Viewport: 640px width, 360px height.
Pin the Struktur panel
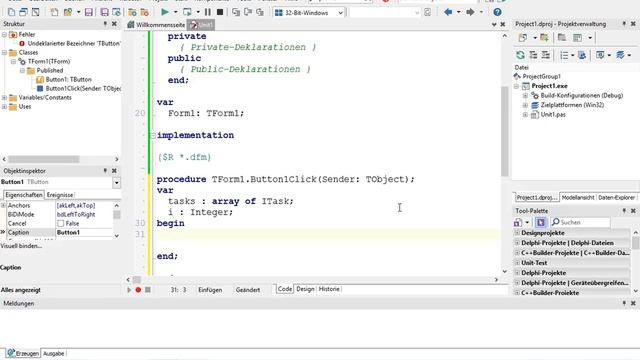pyautogui.click(x=105, y=24)
